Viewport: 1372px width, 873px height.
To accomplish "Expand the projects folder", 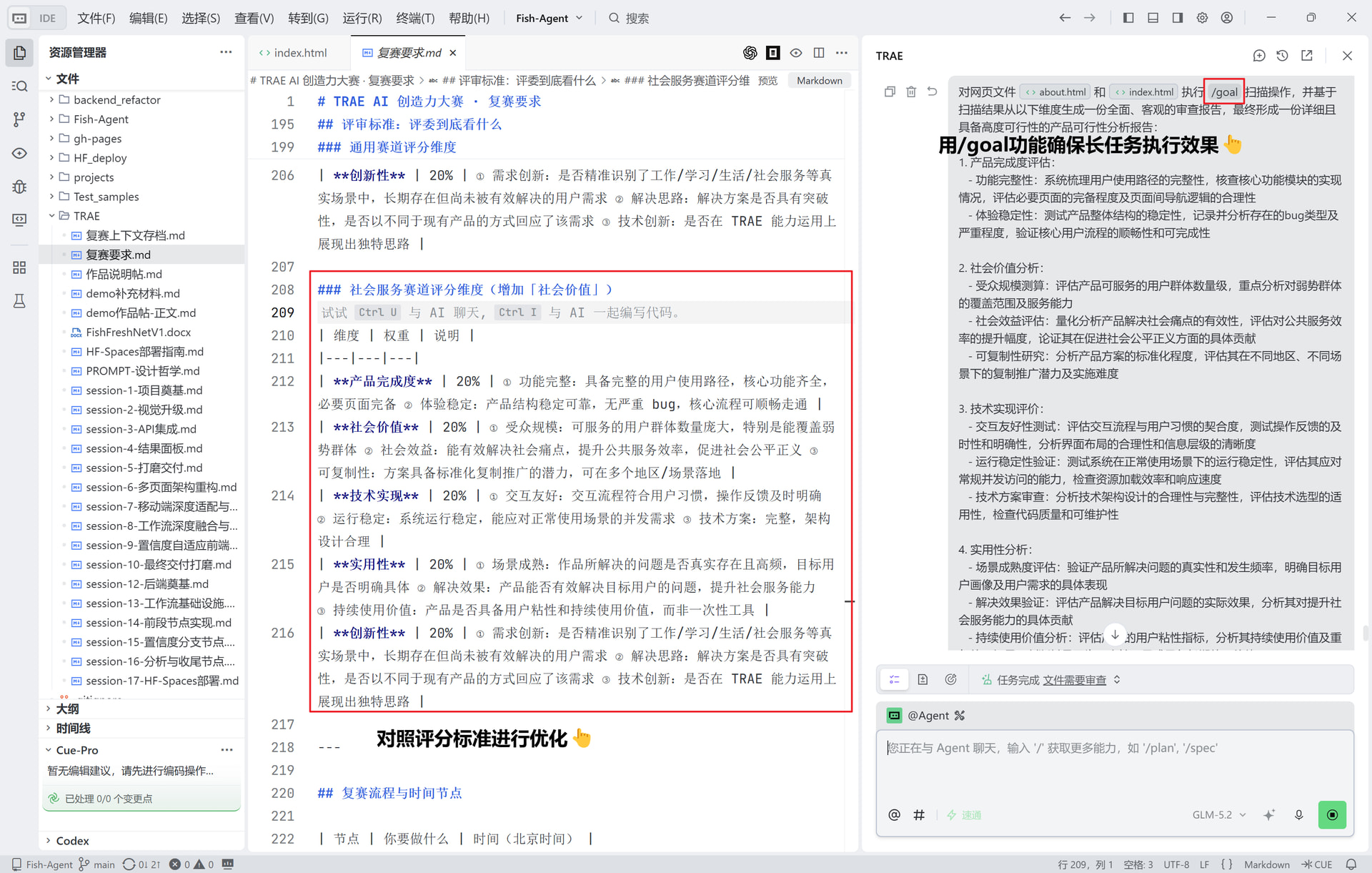I will point(94,177).
